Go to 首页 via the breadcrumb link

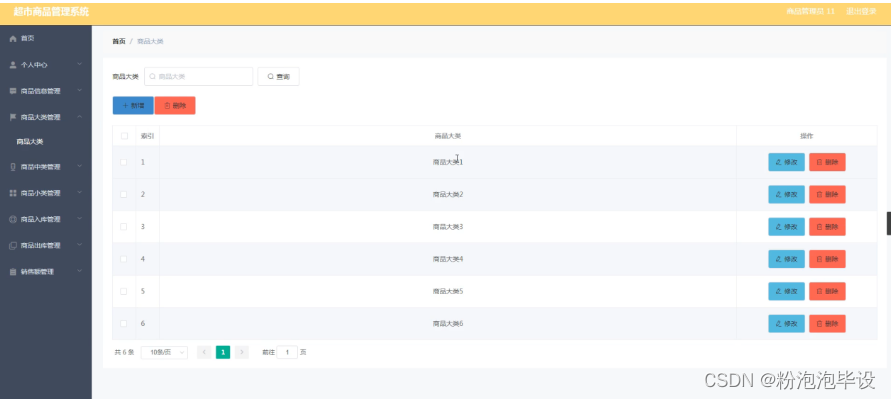point(119,41)
